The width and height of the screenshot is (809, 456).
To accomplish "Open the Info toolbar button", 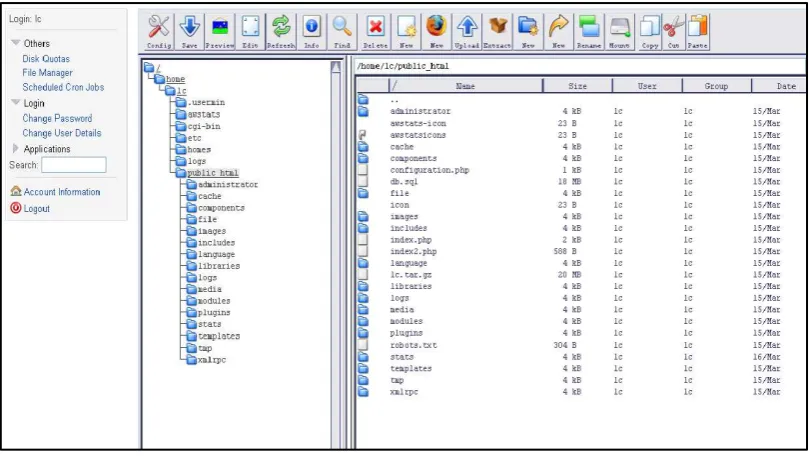I will [312, 31].
